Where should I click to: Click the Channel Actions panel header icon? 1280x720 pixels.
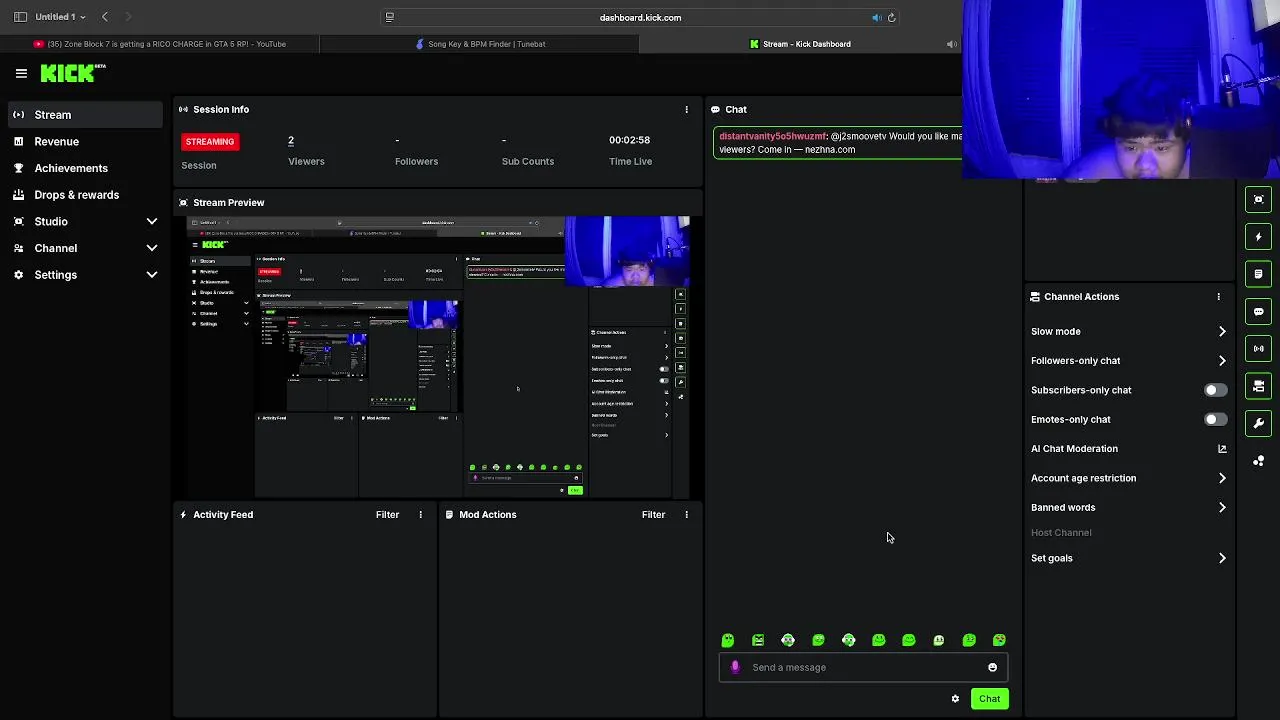pos(1035,297)
